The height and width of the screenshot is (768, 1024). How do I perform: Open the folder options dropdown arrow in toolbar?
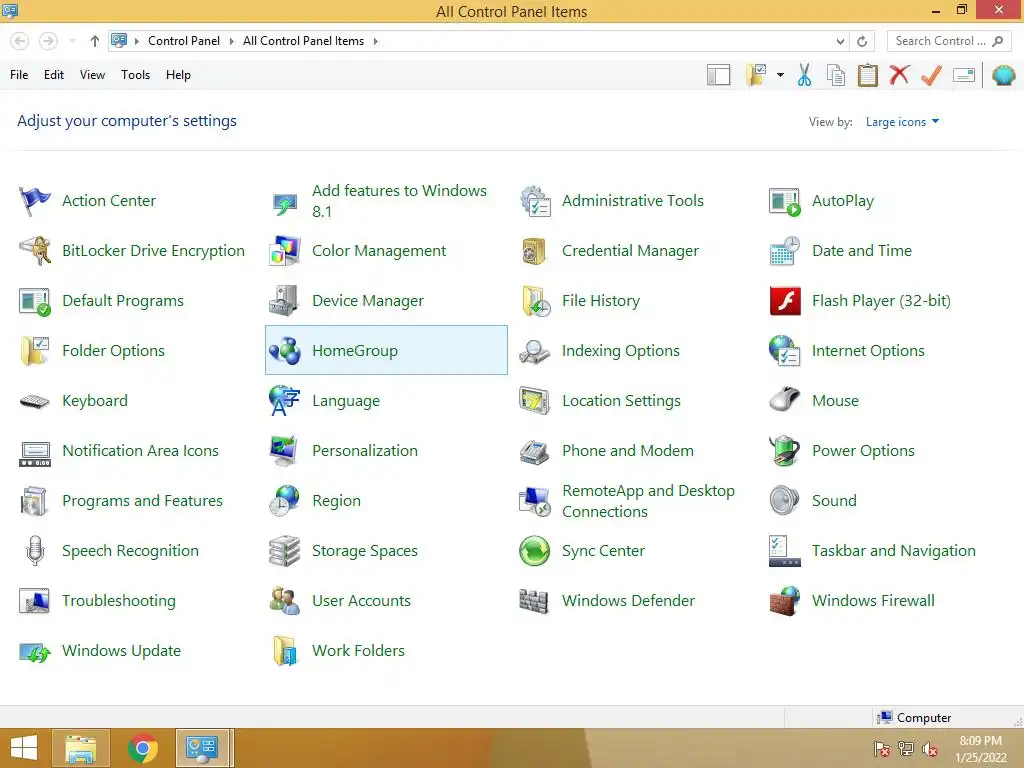coord(780,75)
